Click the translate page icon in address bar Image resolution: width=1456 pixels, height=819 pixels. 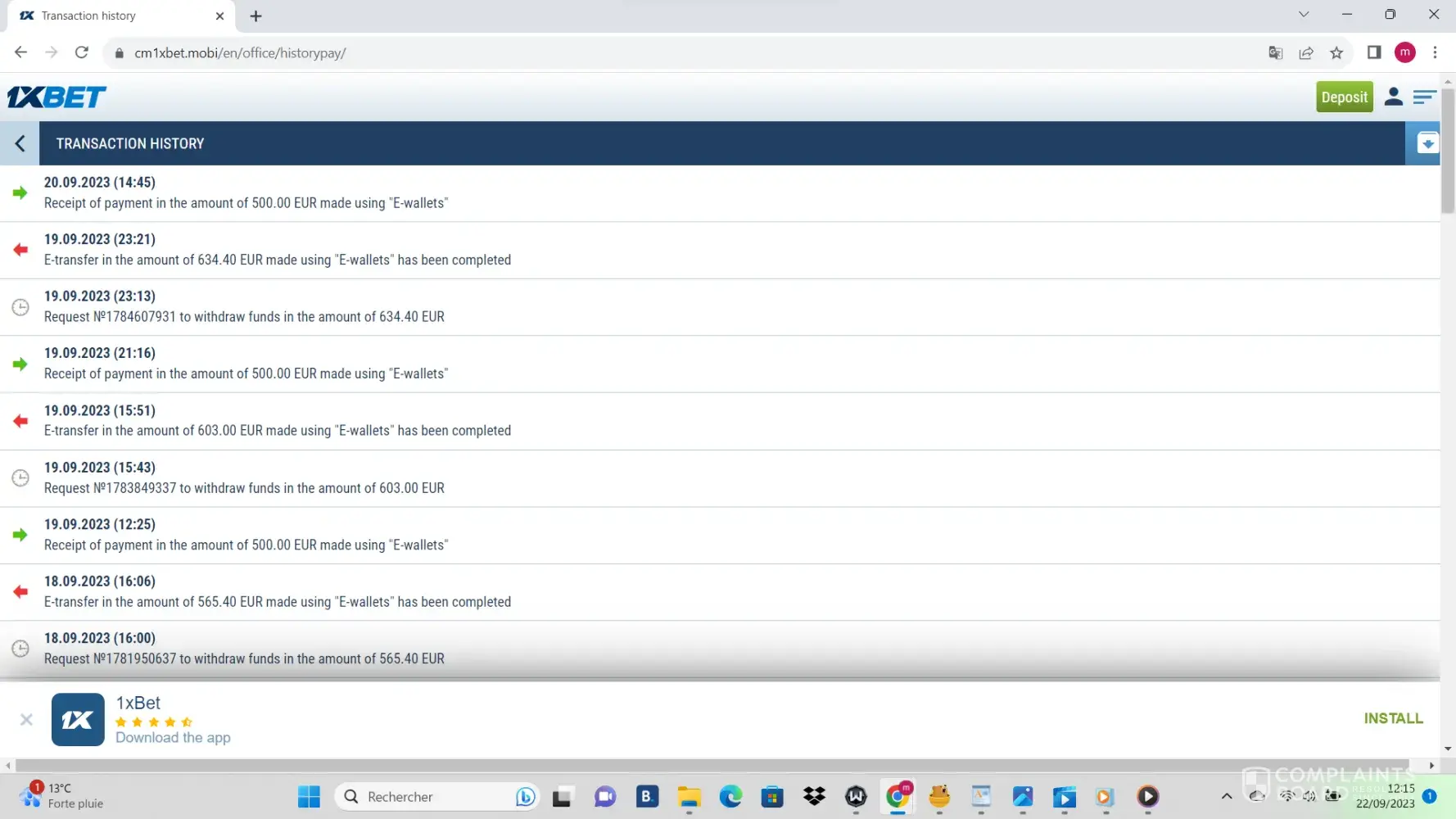click(x=1275, y=53)
